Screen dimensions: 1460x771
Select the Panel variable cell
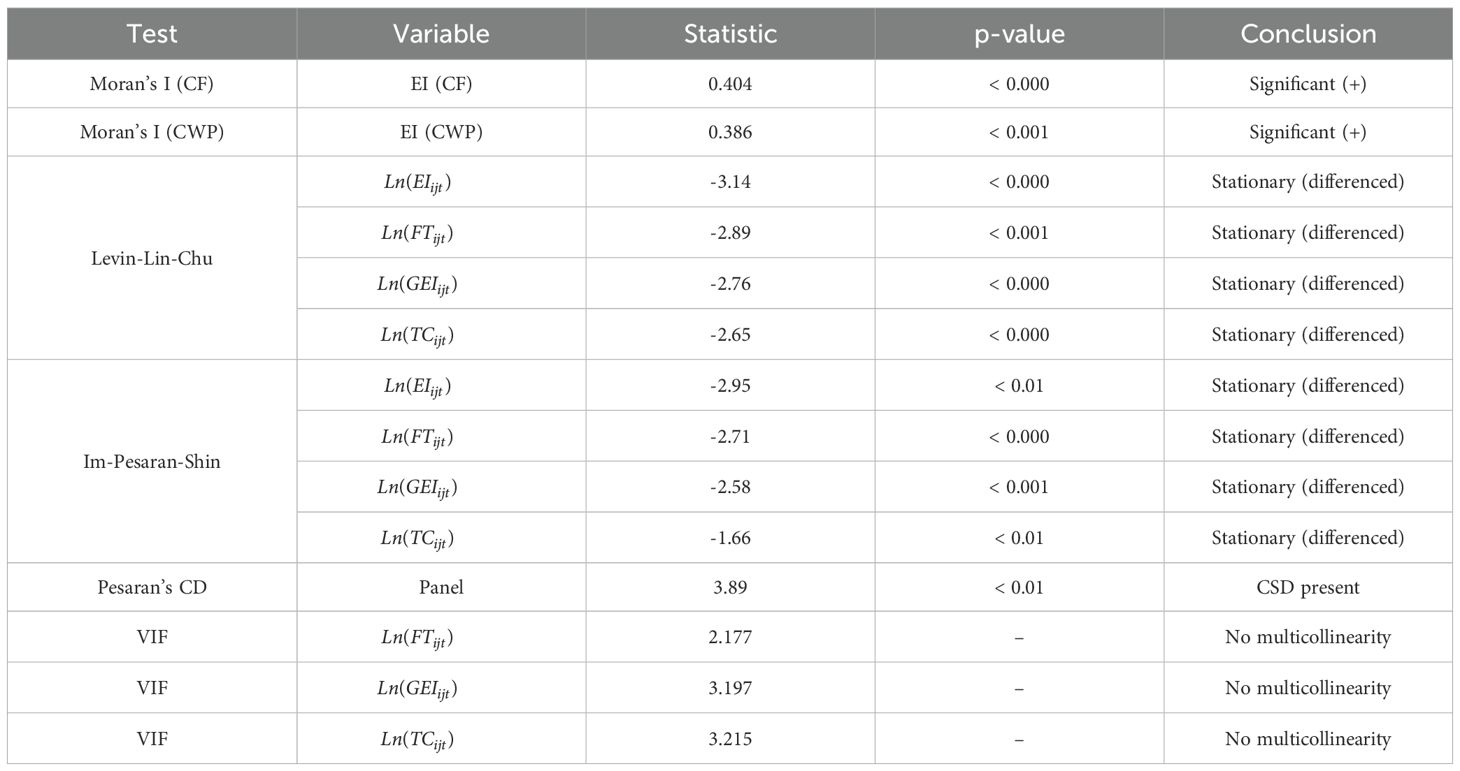point(441,588)
